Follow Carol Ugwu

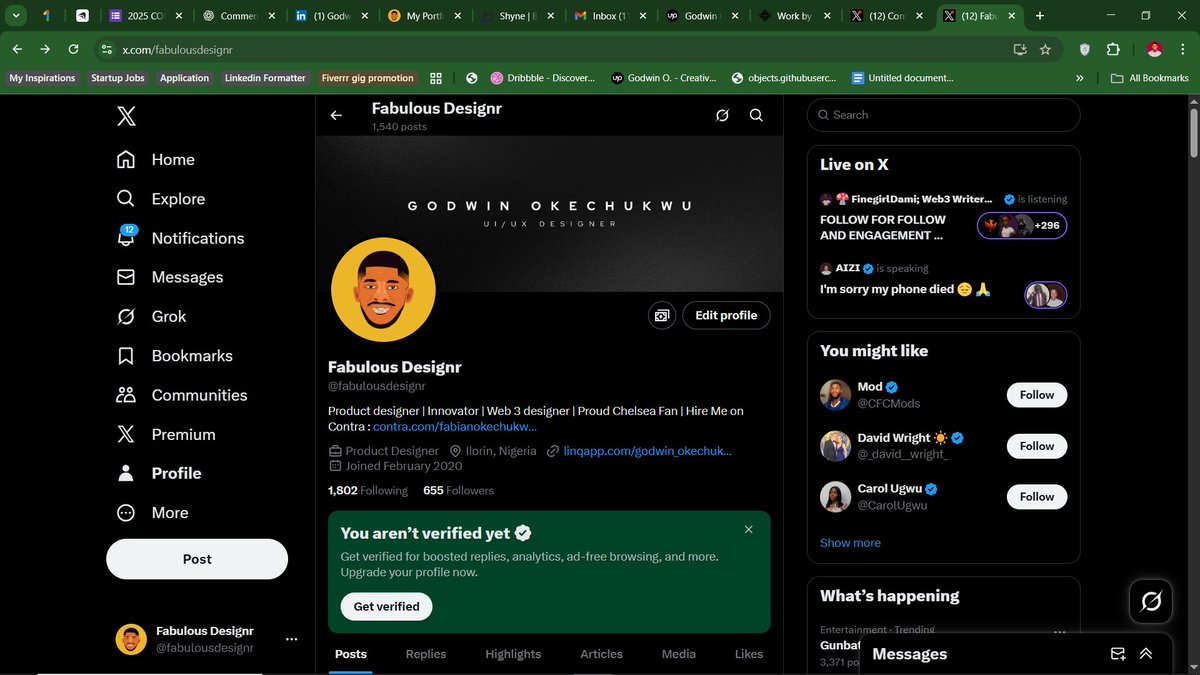[1037, 497]
